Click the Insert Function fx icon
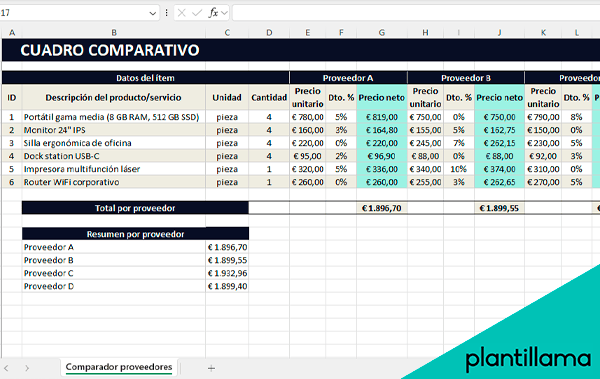Screen dimensions: 600x379 click(213, 13)
